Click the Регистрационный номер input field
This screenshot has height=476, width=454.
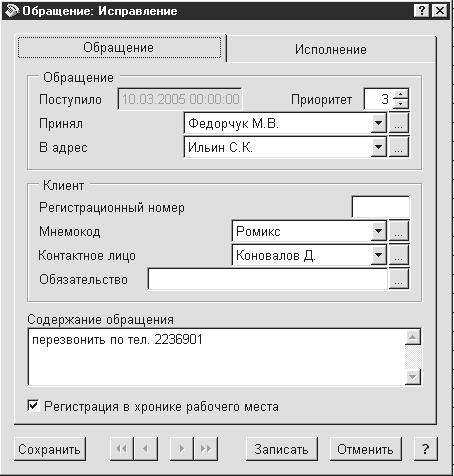[381, 207]
